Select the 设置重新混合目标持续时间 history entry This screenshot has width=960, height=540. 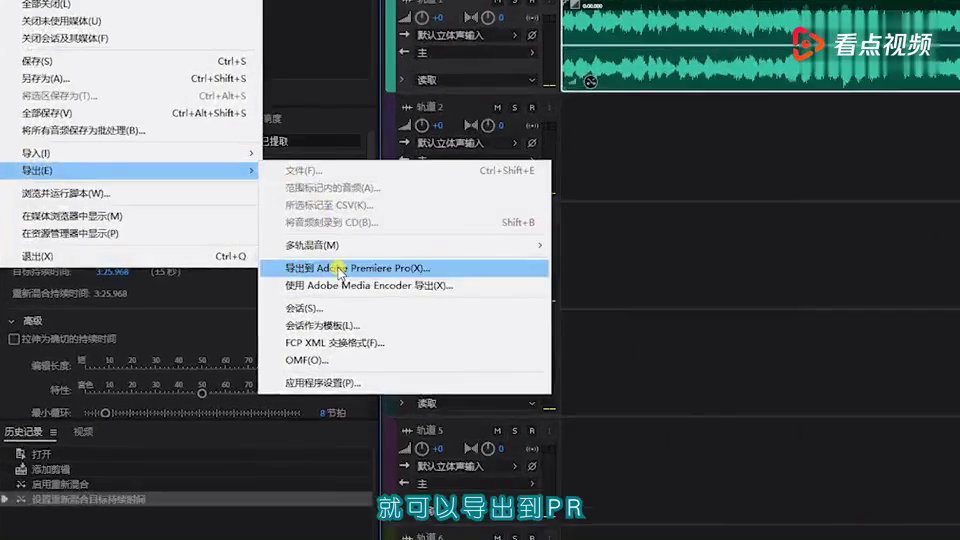point(88,500)
